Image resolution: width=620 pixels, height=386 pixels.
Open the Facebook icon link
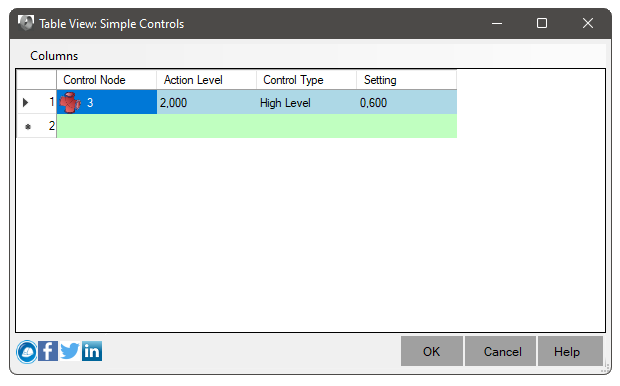[x=48, y=351]
